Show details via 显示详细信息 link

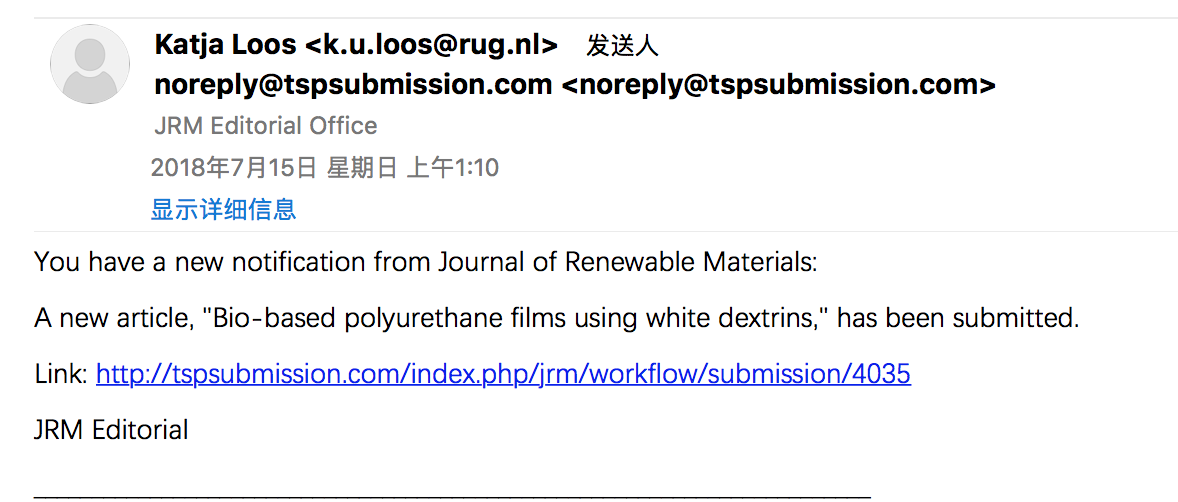224,209
